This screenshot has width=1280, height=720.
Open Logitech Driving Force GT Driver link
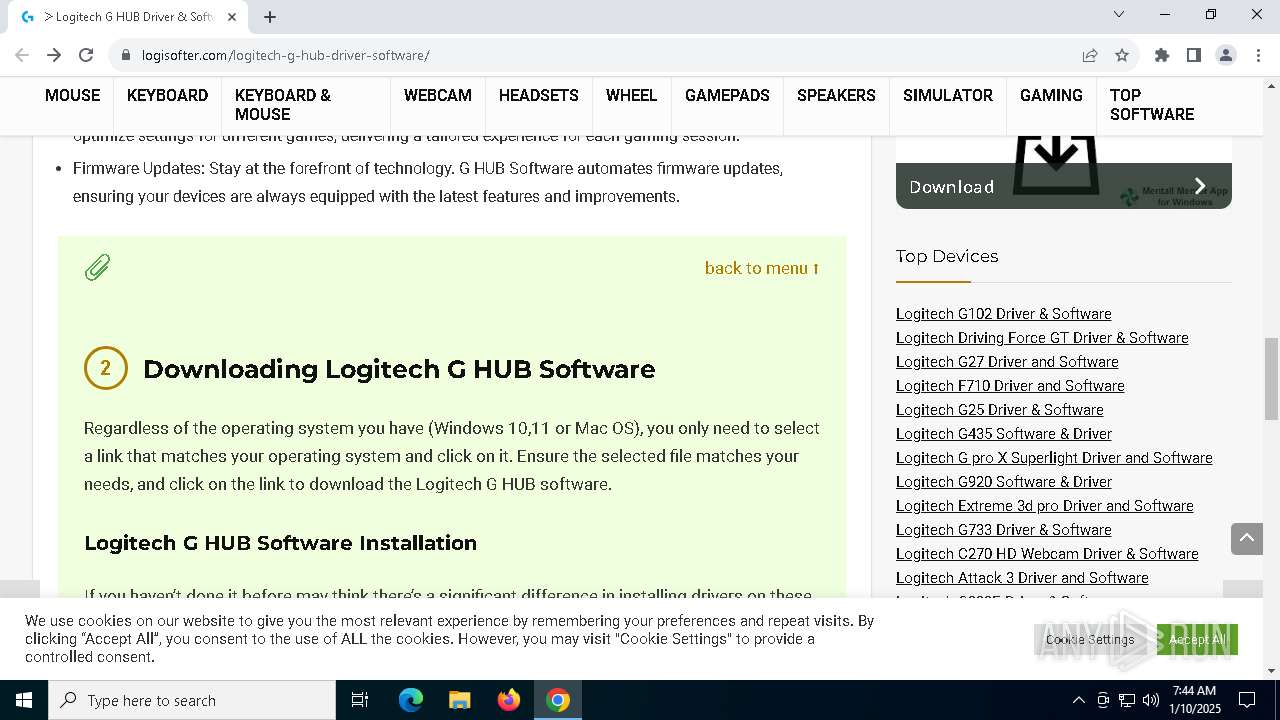click(x=1042, y=338)
